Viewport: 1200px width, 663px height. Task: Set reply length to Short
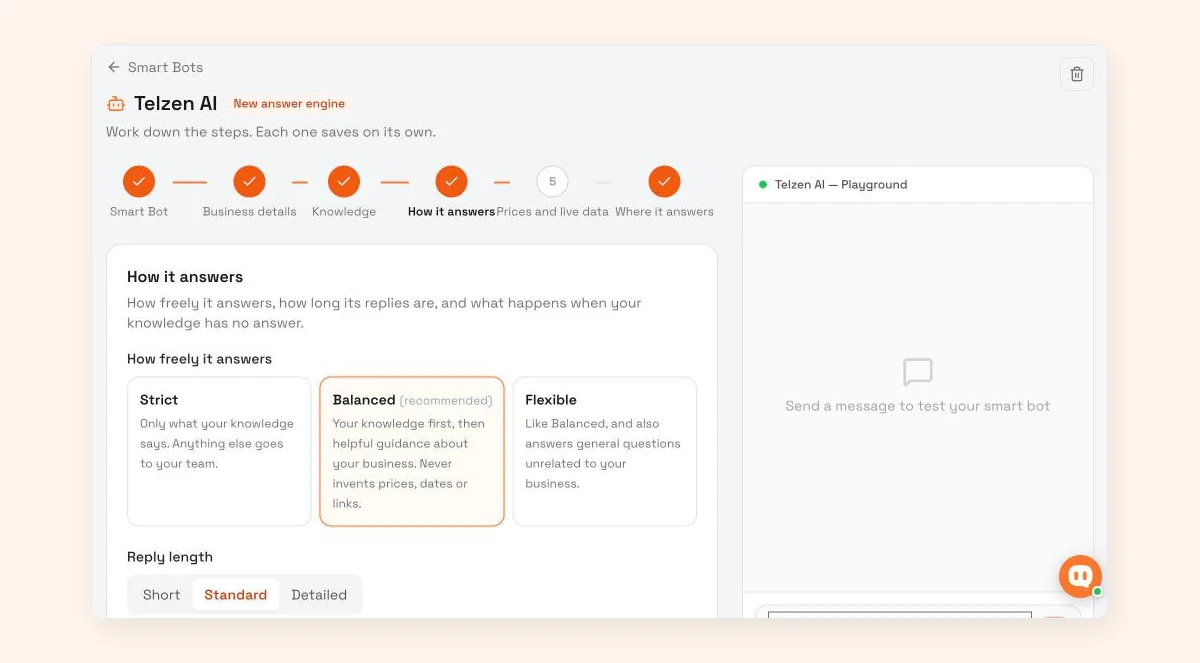pyautogui.click(x=162, y=595)
